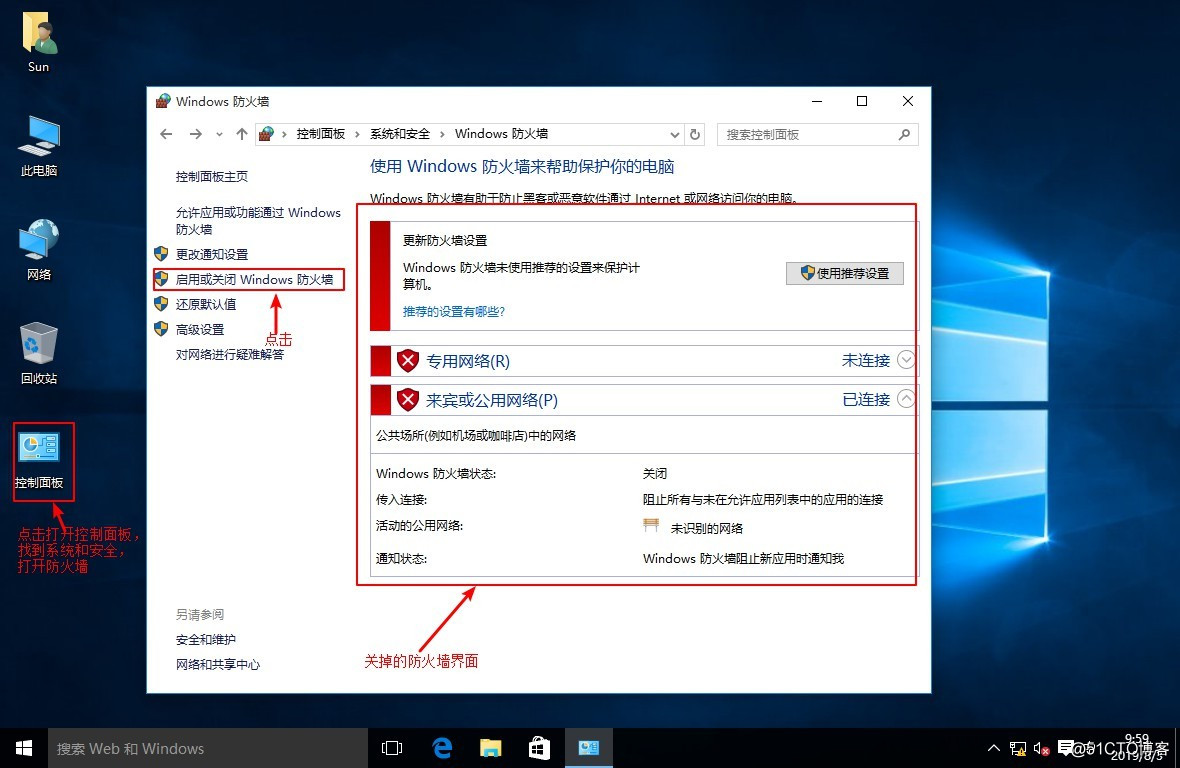Launch Microsoft Edge from the taskbar
Screen dimensions: 1180x768
442,748
